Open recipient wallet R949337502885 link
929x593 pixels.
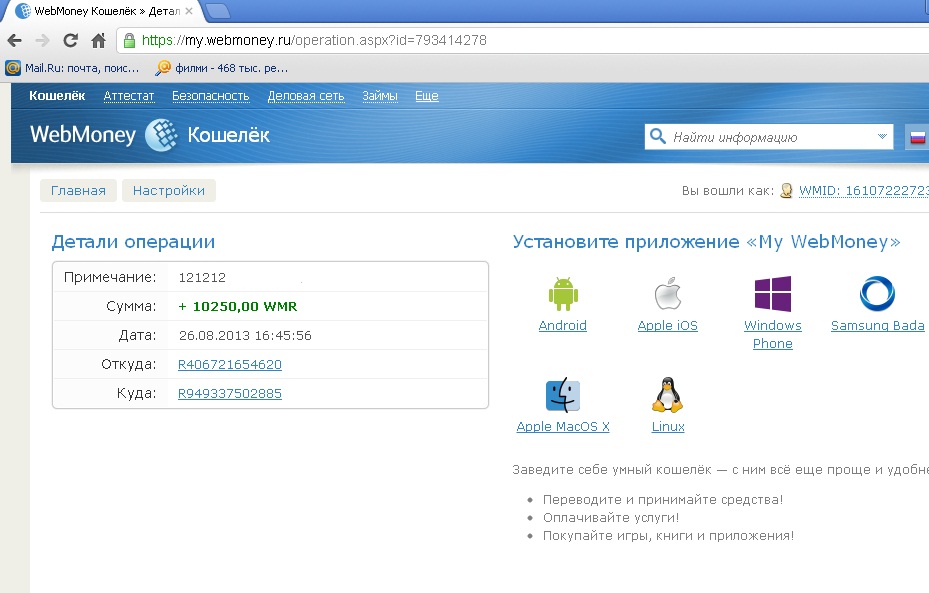[230, 393]
